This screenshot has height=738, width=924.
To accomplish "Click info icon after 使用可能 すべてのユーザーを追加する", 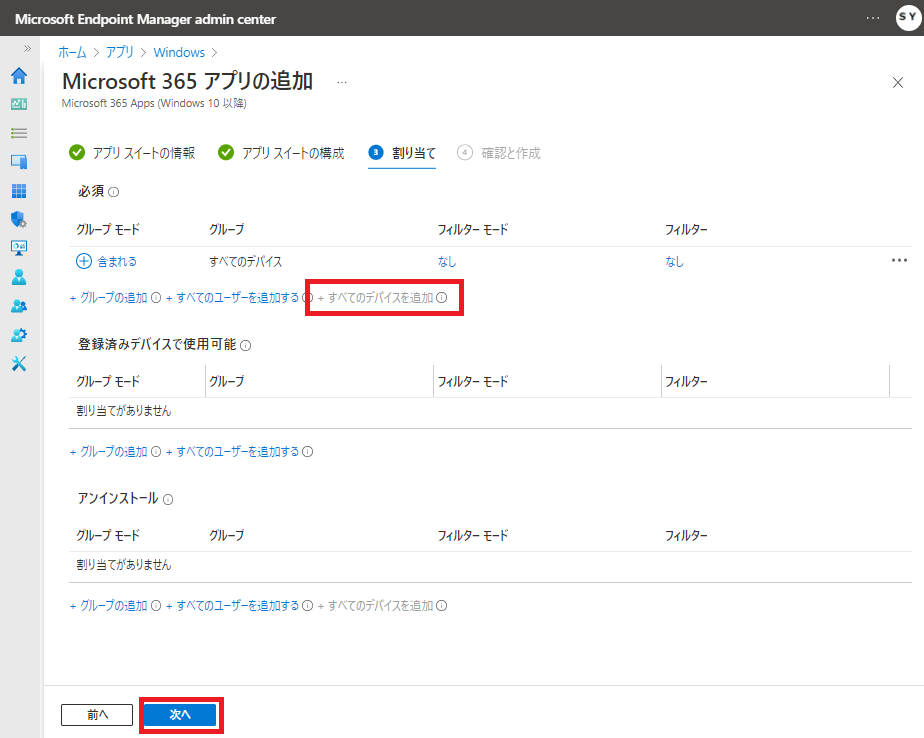I will tap(308, 452).
